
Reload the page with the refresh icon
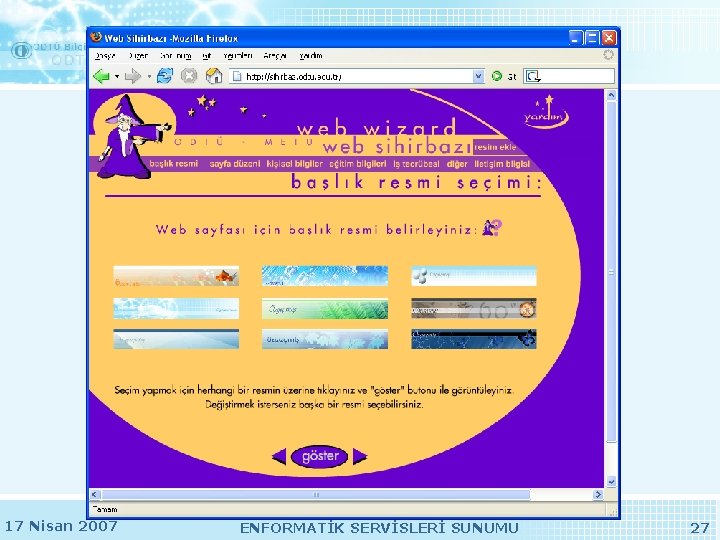coord(165,76)
